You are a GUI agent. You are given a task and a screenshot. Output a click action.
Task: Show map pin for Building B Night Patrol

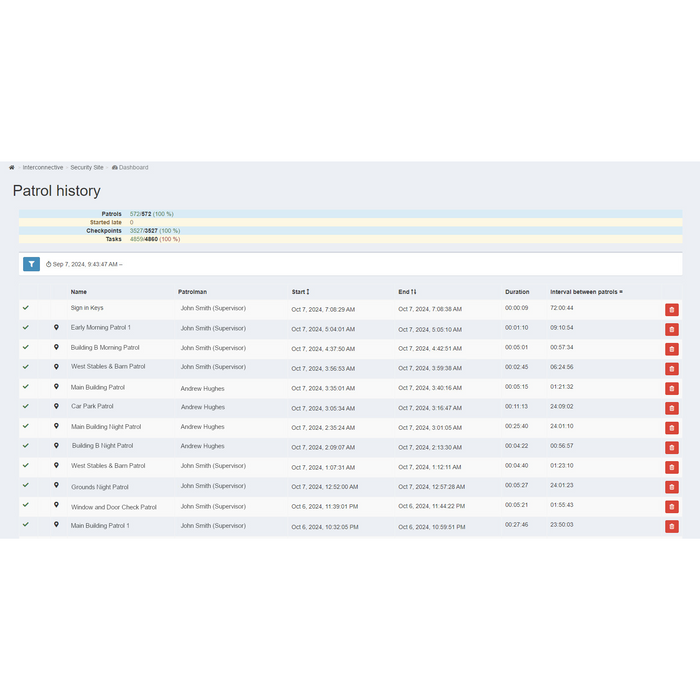coord(56,446)
